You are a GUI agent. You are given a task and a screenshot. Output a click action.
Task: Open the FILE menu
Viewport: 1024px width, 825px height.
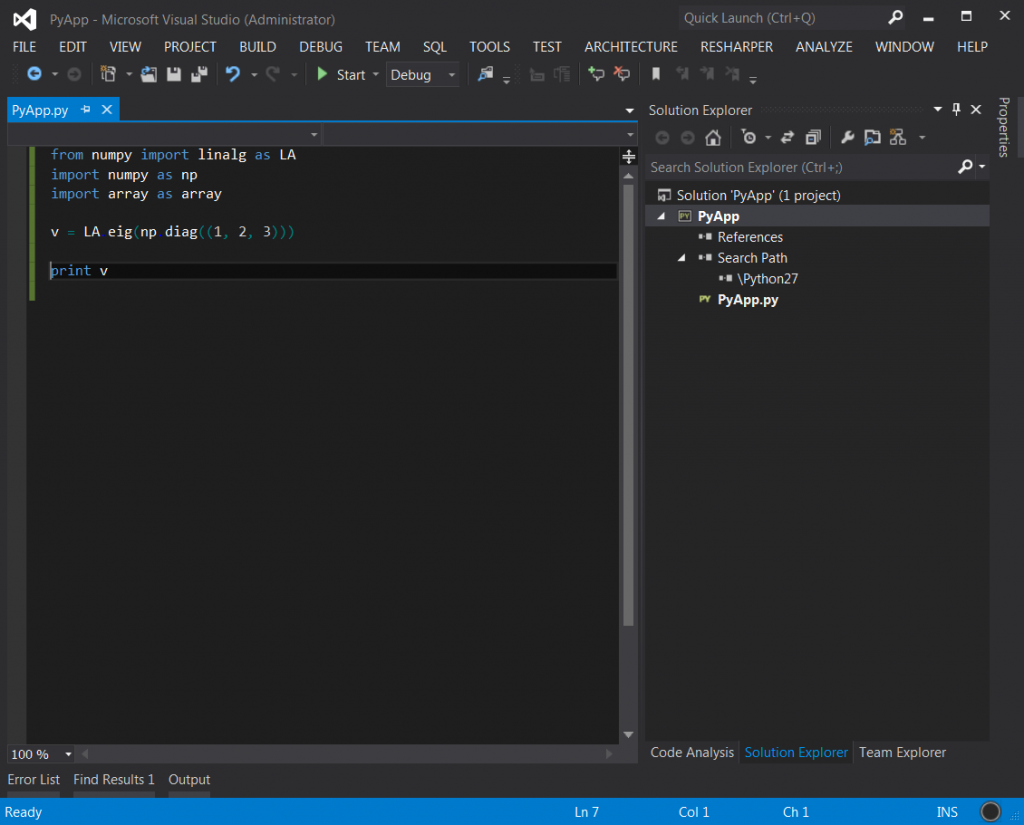pyautogui.click(x=25, y=47)
